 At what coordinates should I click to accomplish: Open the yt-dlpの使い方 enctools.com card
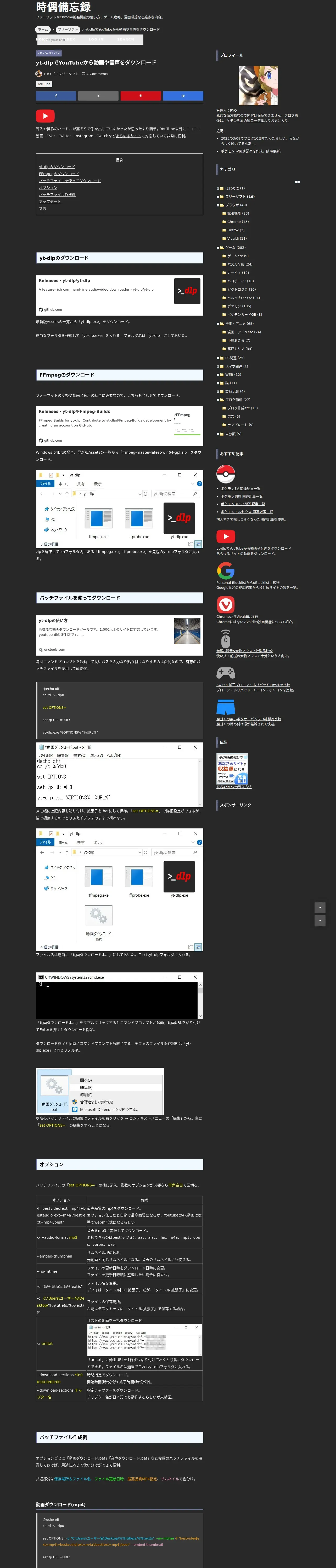(120, 636)
